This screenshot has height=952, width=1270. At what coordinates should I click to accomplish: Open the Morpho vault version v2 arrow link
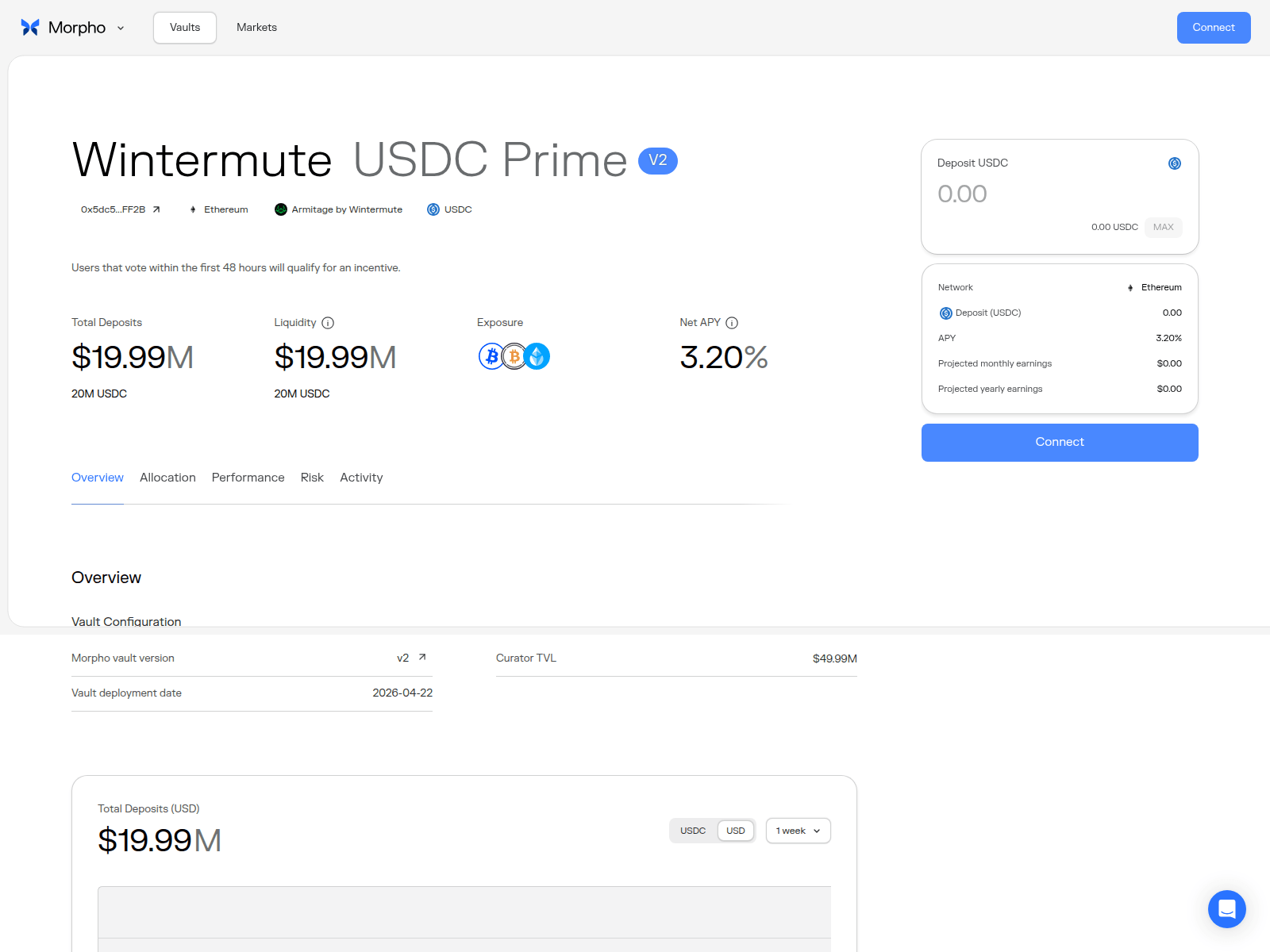pyautogui.click(x=422, y=657)
